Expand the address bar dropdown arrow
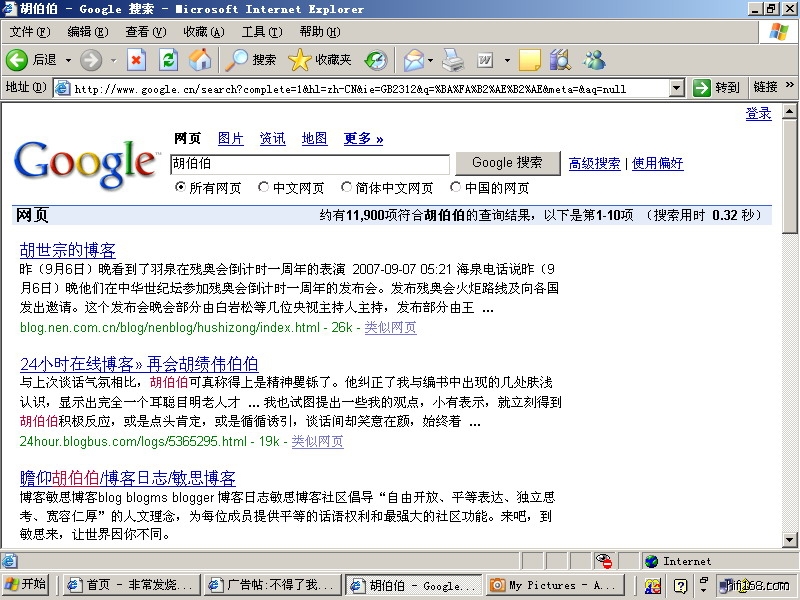 (x=676, y=88)
